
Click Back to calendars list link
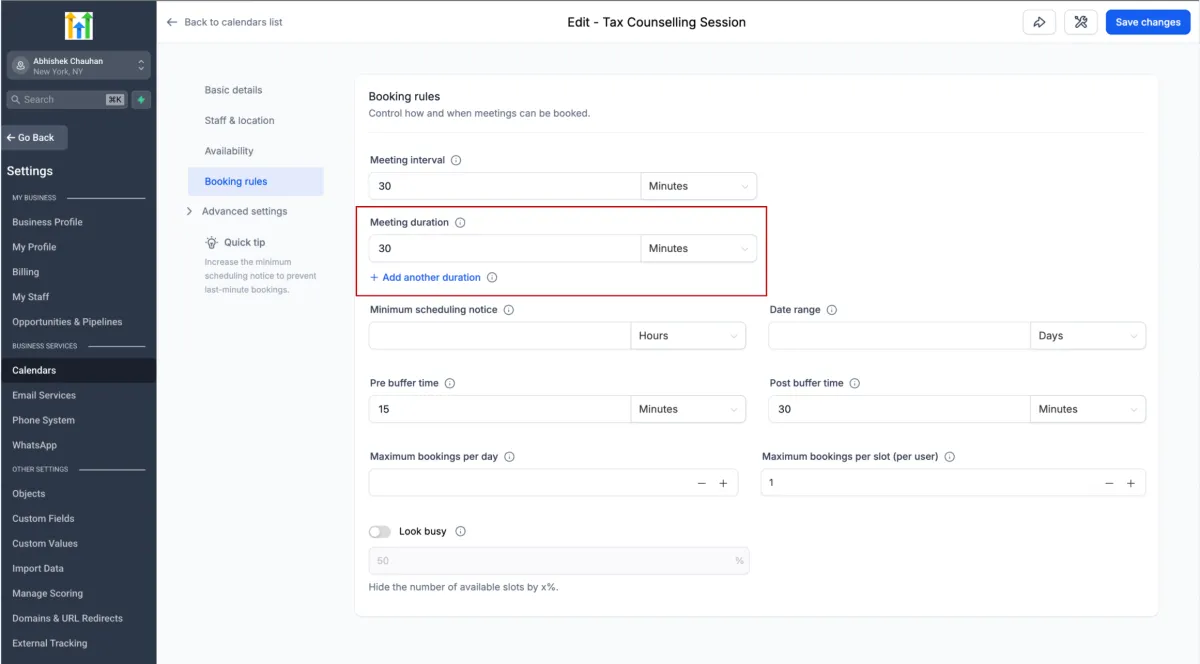pos(224,22)
